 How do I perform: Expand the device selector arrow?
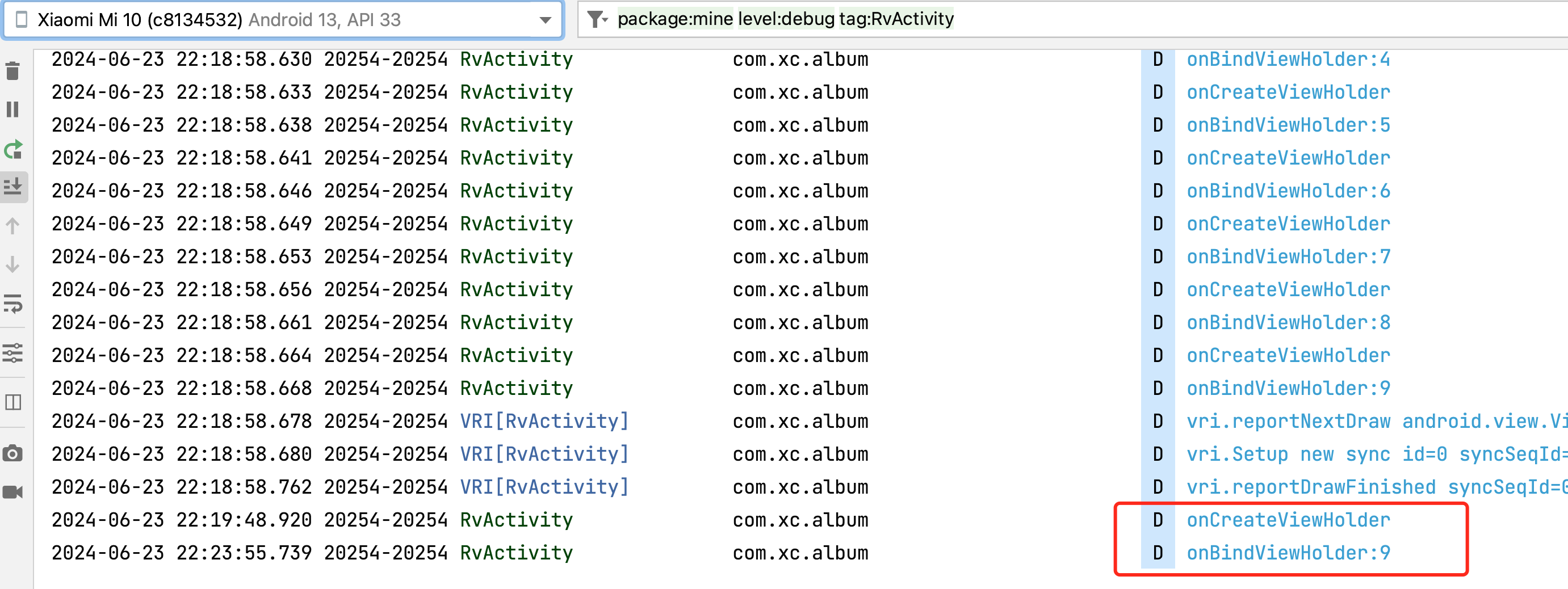tap(546, 20)
